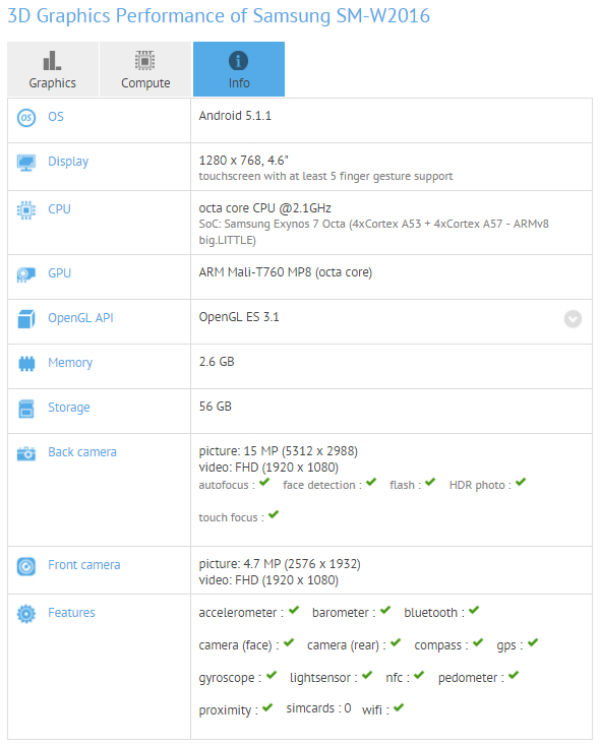Click the octa core CPU @2.1GHz text
The height and width of the screenshot is (745, 600).
click(x=265, y=208)
